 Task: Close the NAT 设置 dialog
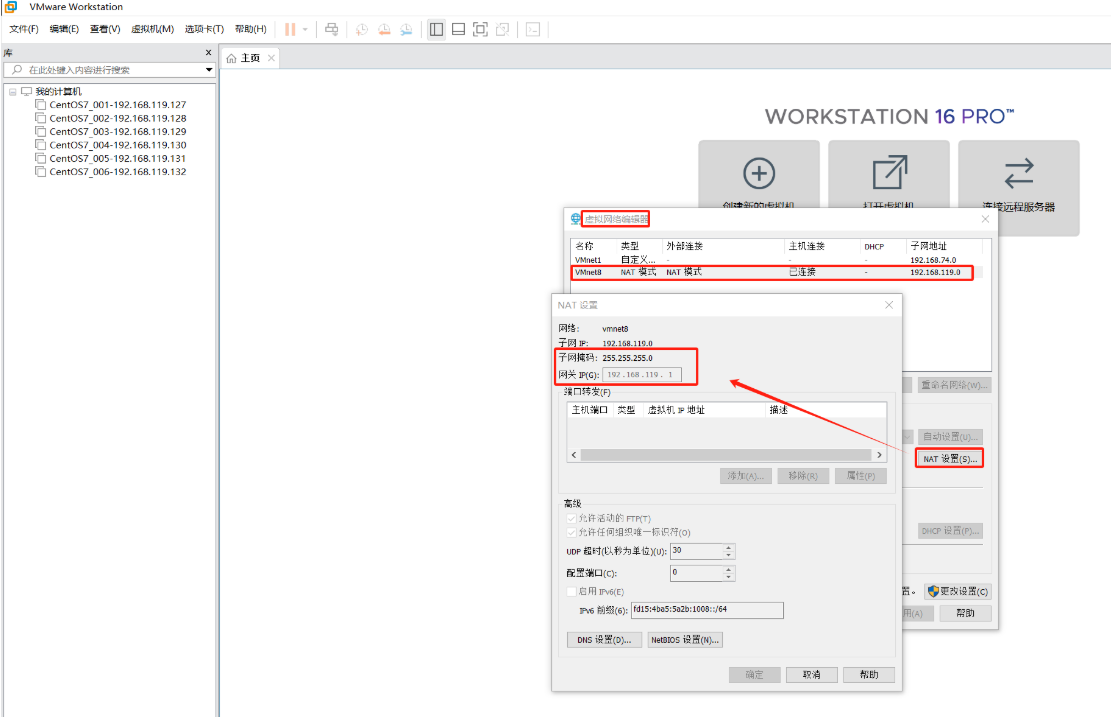[x=889, y=305]
